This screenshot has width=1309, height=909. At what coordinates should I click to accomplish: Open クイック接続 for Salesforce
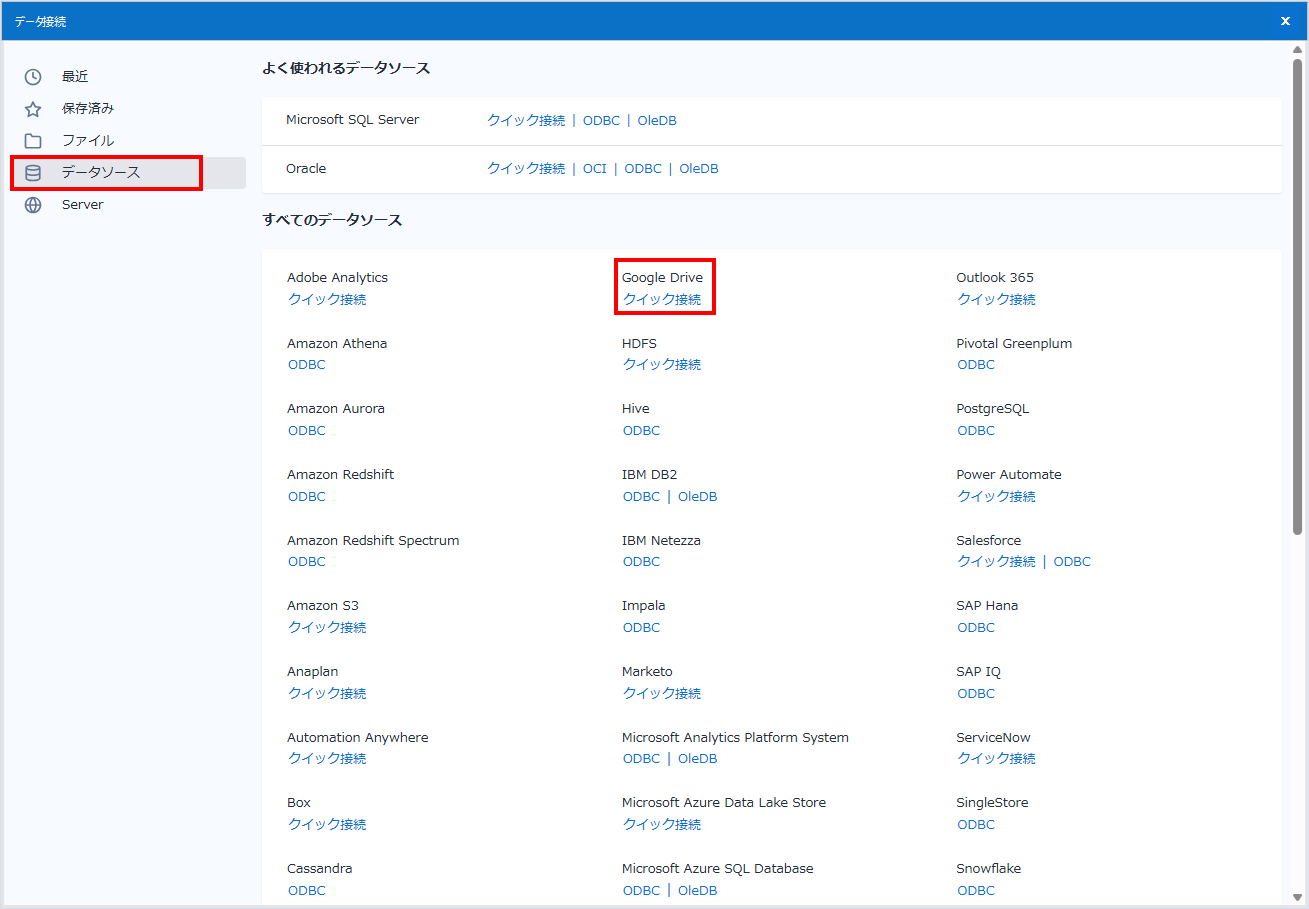[x=996, y=562]
